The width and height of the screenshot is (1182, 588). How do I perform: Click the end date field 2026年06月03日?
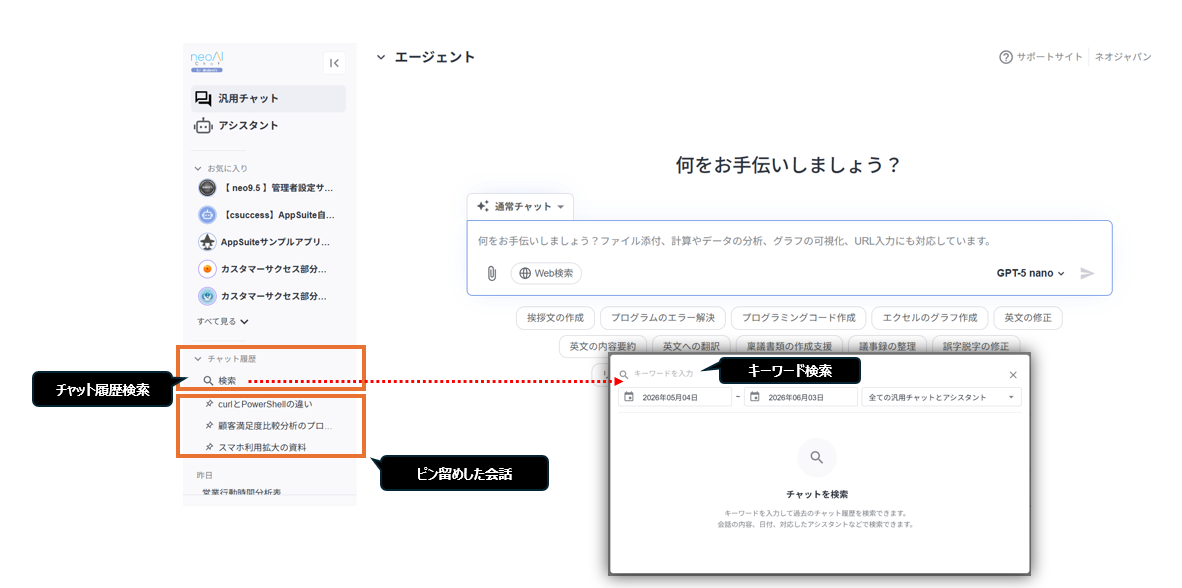point(801,397)
